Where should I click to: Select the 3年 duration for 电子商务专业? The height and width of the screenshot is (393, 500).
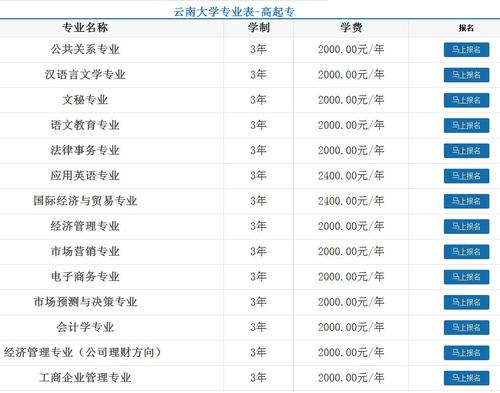[x=258, y=277]
